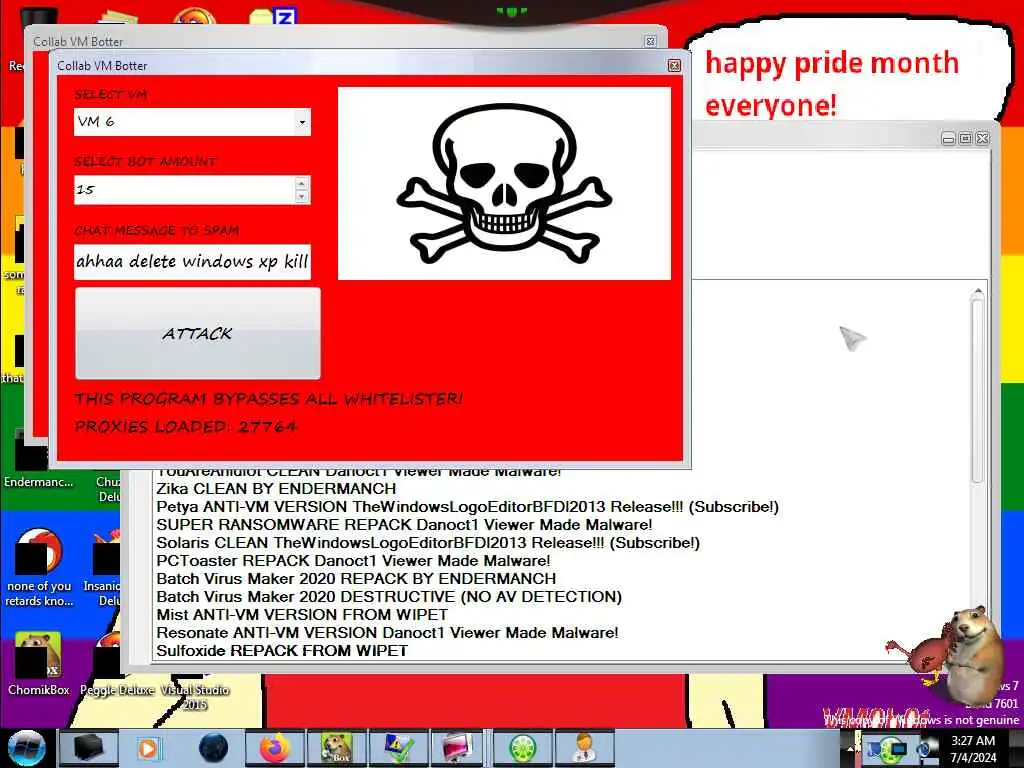Screen dimensions: 1024x768
Task: Open the SELECT VM combo box showing VM 6
Action: pyautogui.click(x=192, y=122)
